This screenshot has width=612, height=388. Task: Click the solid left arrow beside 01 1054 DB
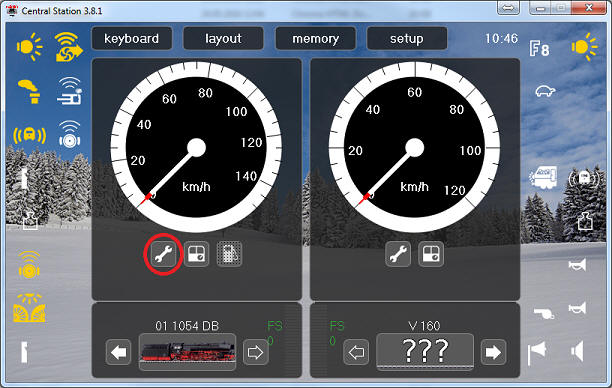click(x=118, y=352)
